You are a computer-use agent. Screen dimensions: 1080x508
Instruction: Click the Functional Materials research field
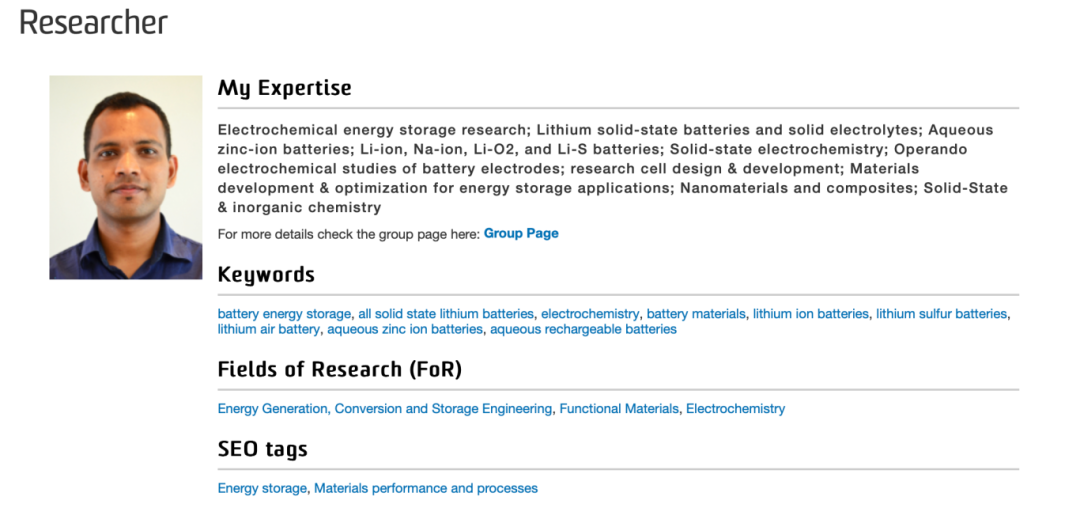tap(619, 409)
